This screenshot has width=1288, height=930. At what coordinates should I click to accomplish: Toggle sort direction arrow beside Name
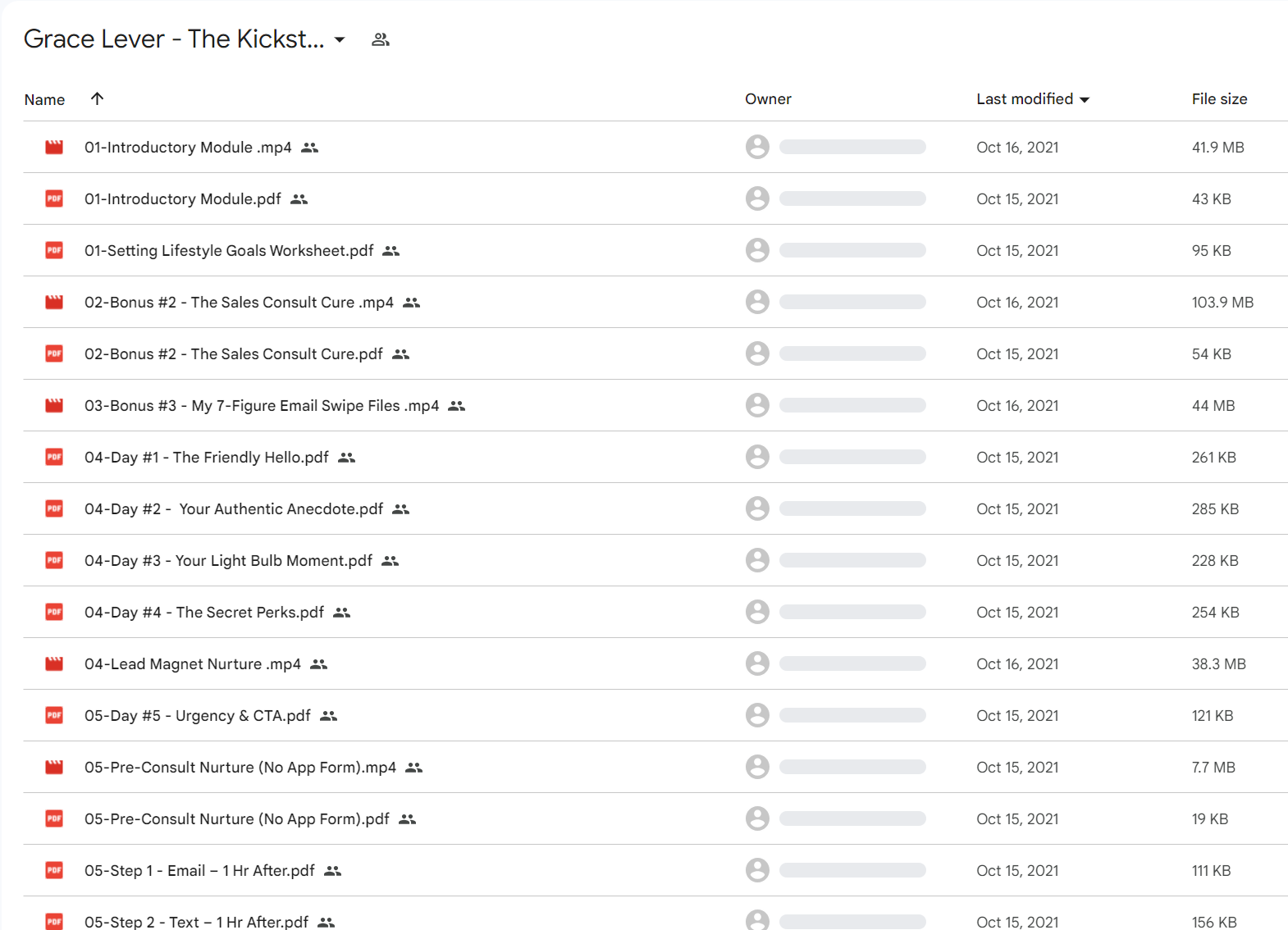coord(97,98)
